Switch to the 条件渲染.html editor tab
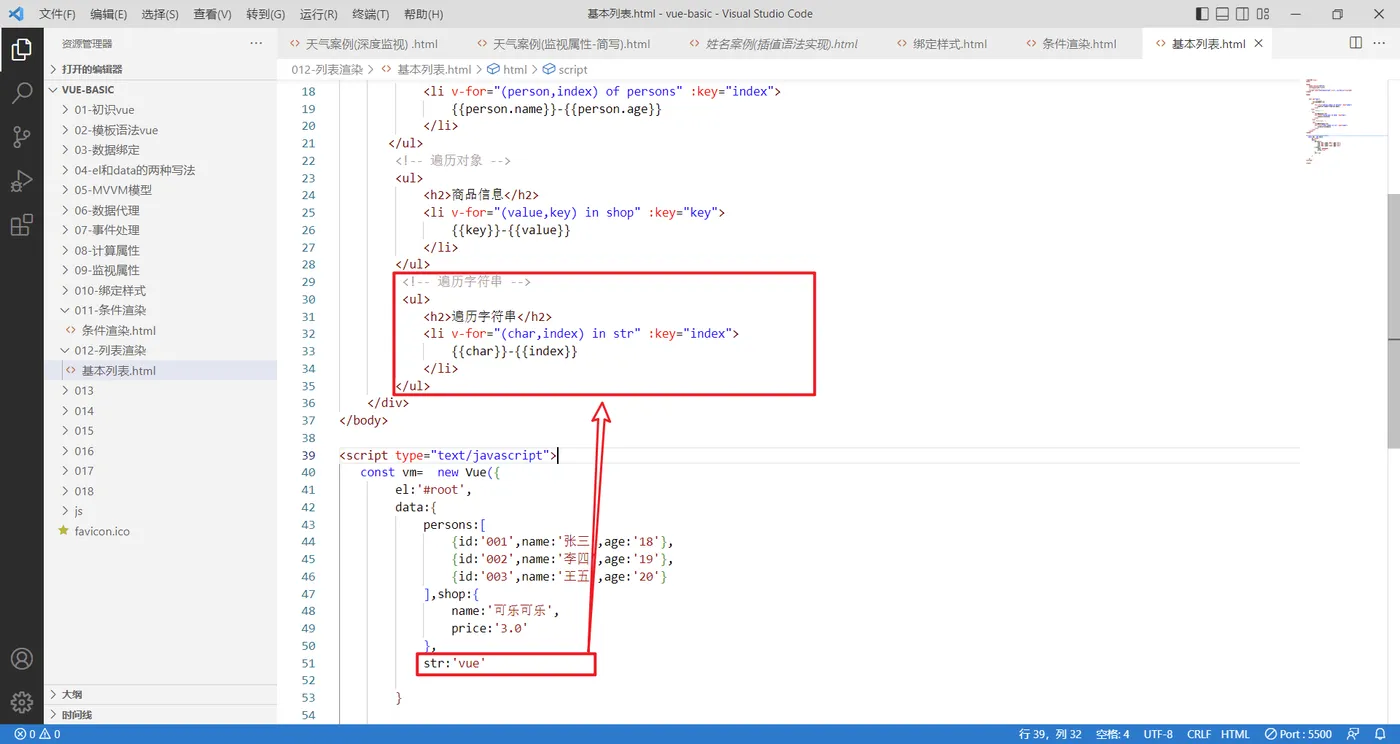Screen dimensions: 1400x744 point(1079,44)
